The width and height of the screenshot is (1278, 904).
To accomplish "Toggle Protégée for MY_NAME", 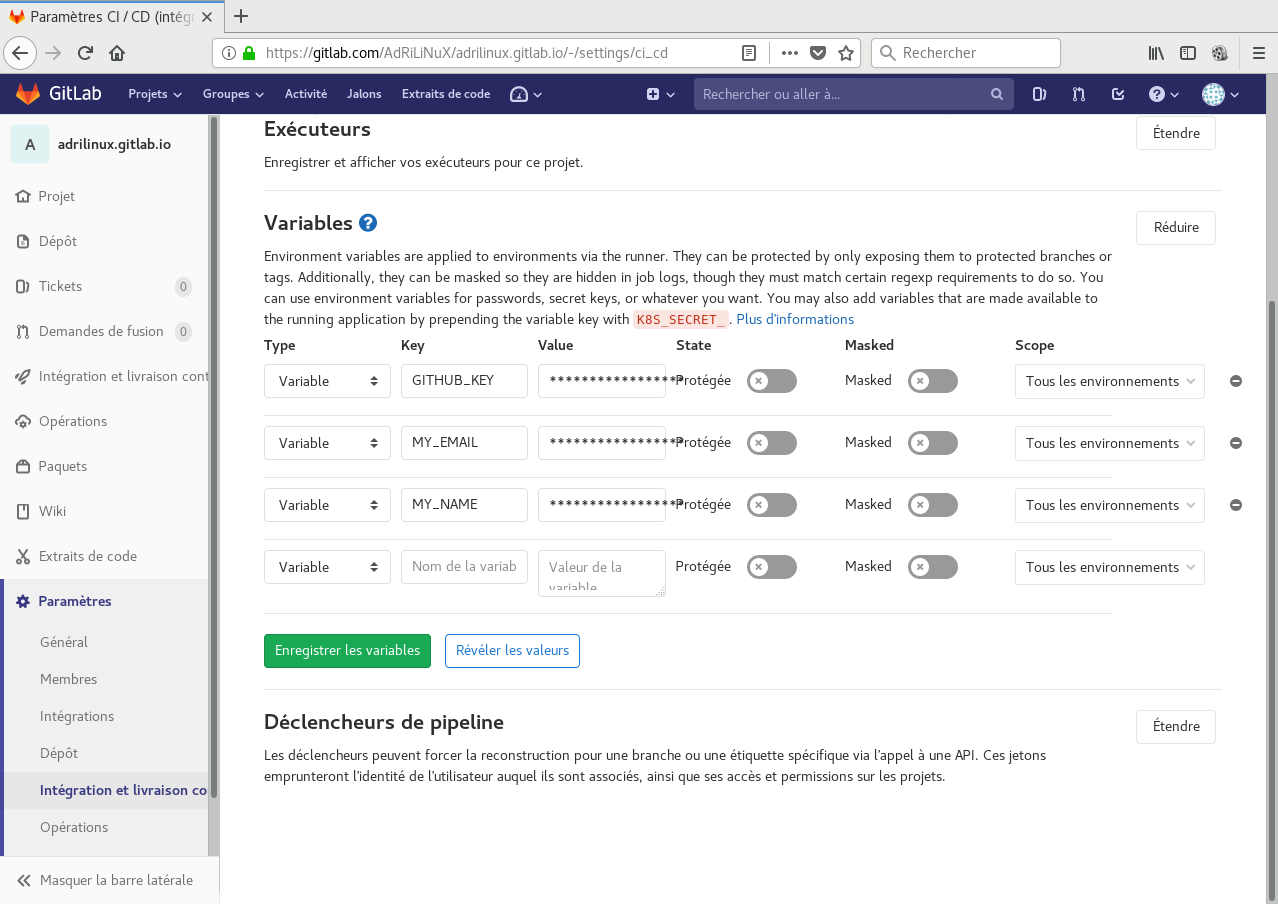I will [x=772, y=505].
